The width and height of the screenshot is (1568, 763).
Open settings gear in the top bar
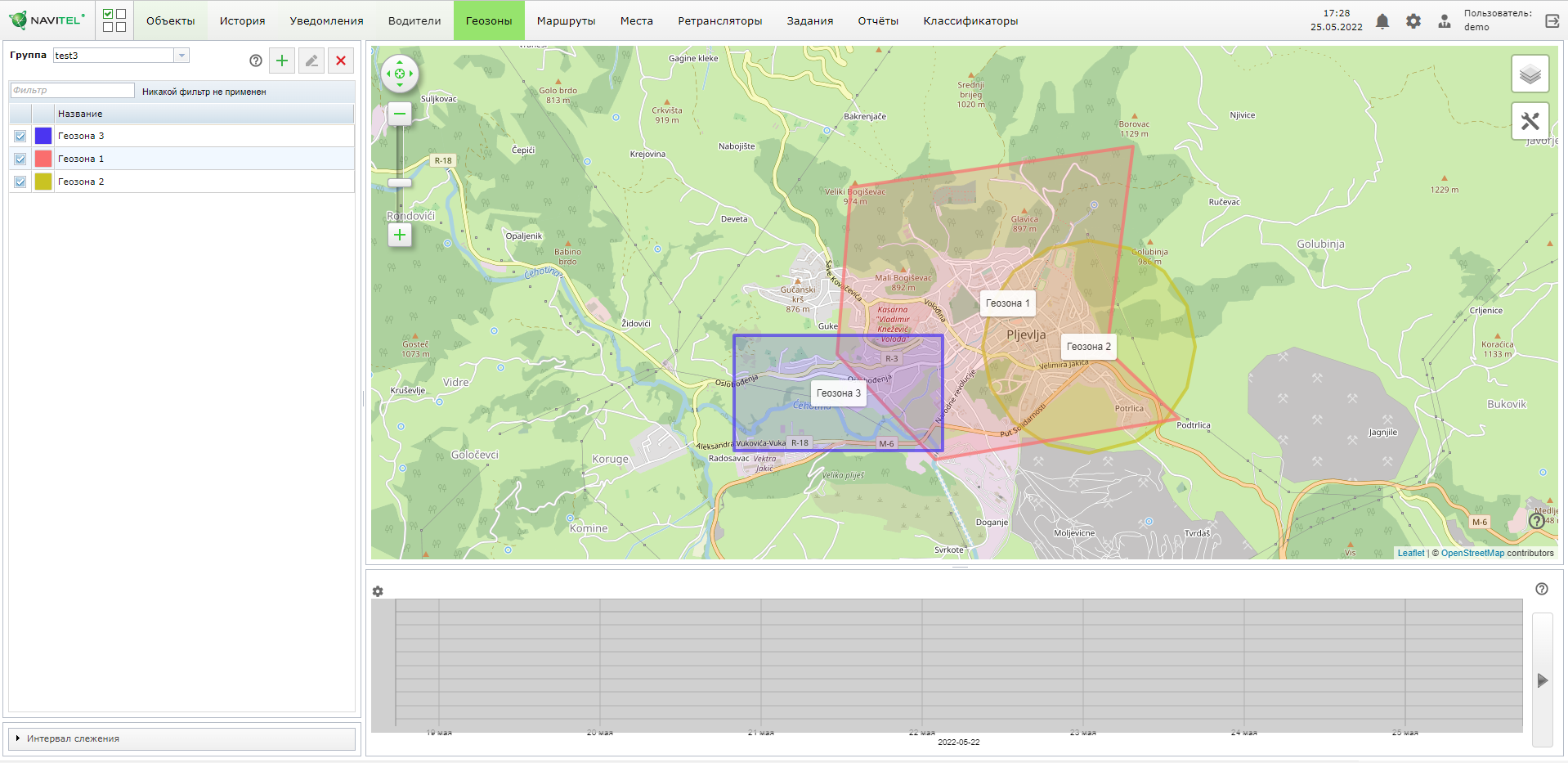coord(1413,21)
